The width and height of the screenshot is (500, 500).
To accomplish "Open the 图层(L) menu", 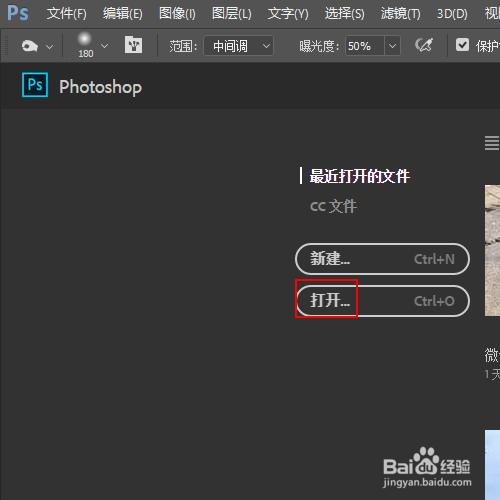I will tap(232, 14).
